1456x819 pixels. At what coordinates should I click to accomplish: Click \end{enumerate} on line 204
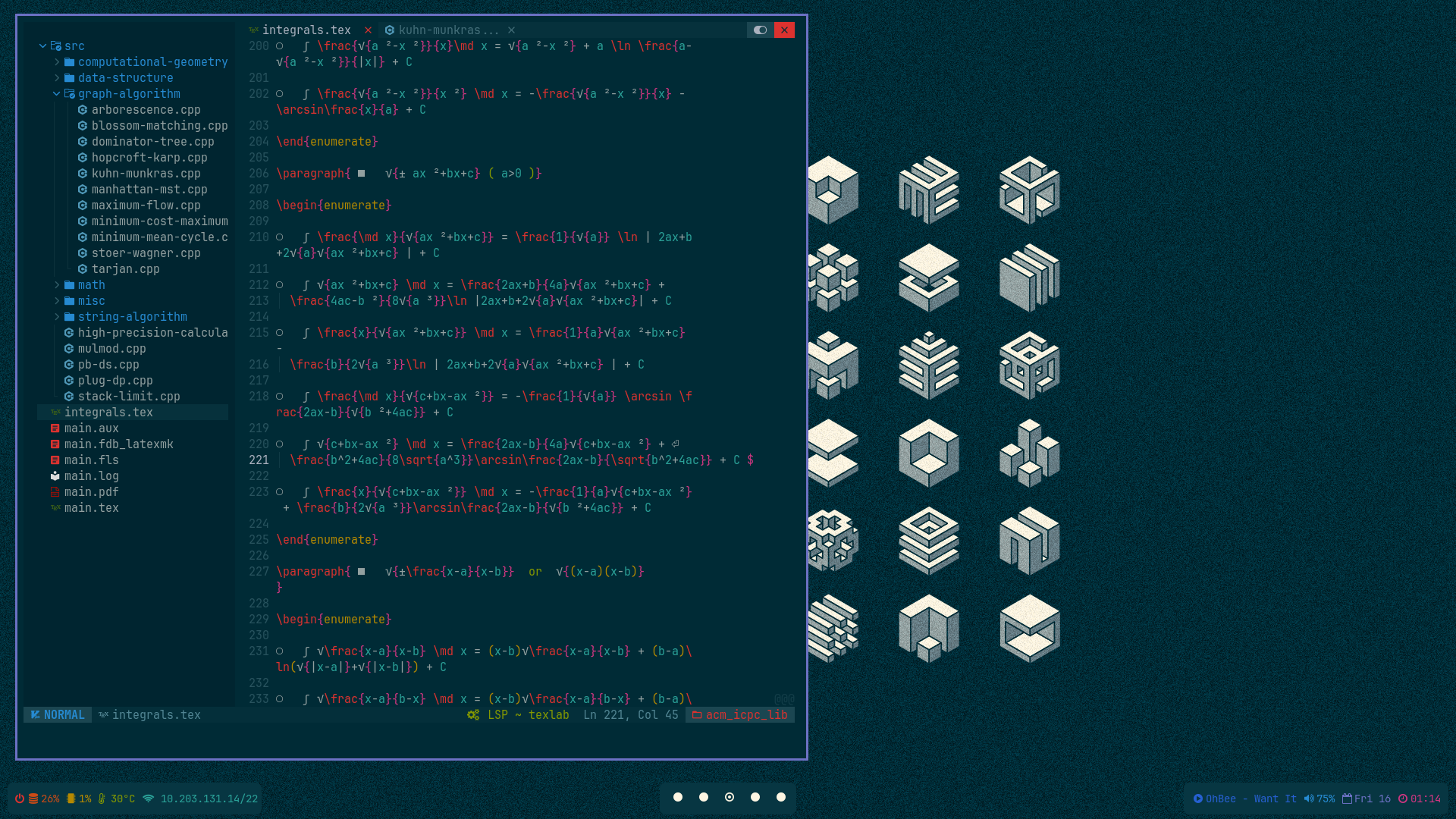327,142
